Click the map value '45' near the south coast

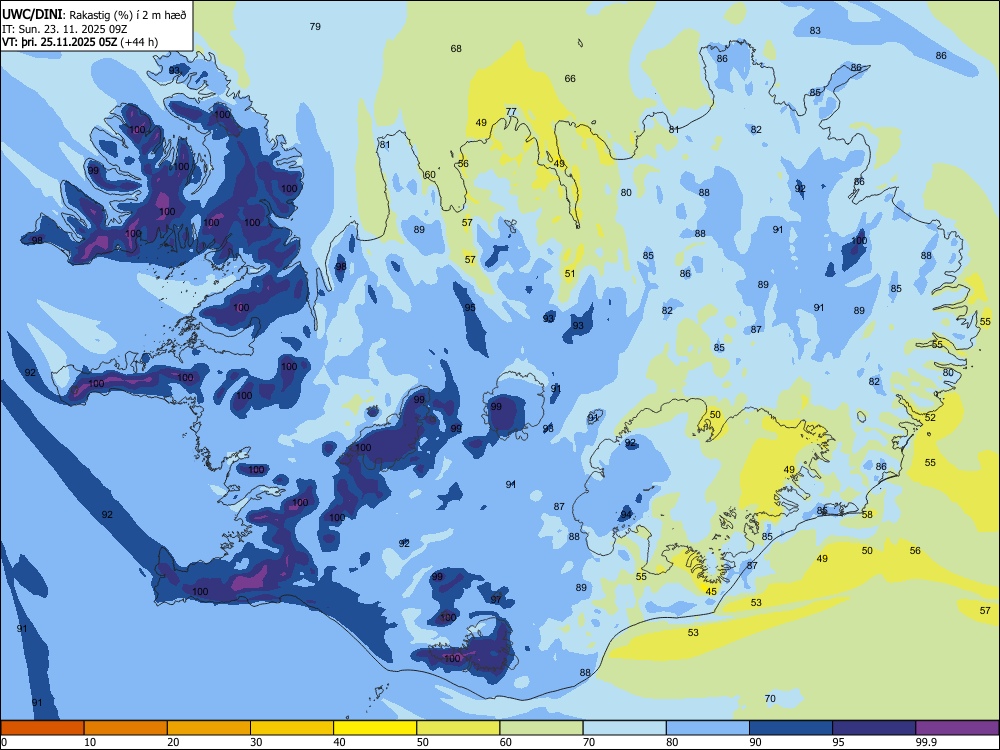711,591
